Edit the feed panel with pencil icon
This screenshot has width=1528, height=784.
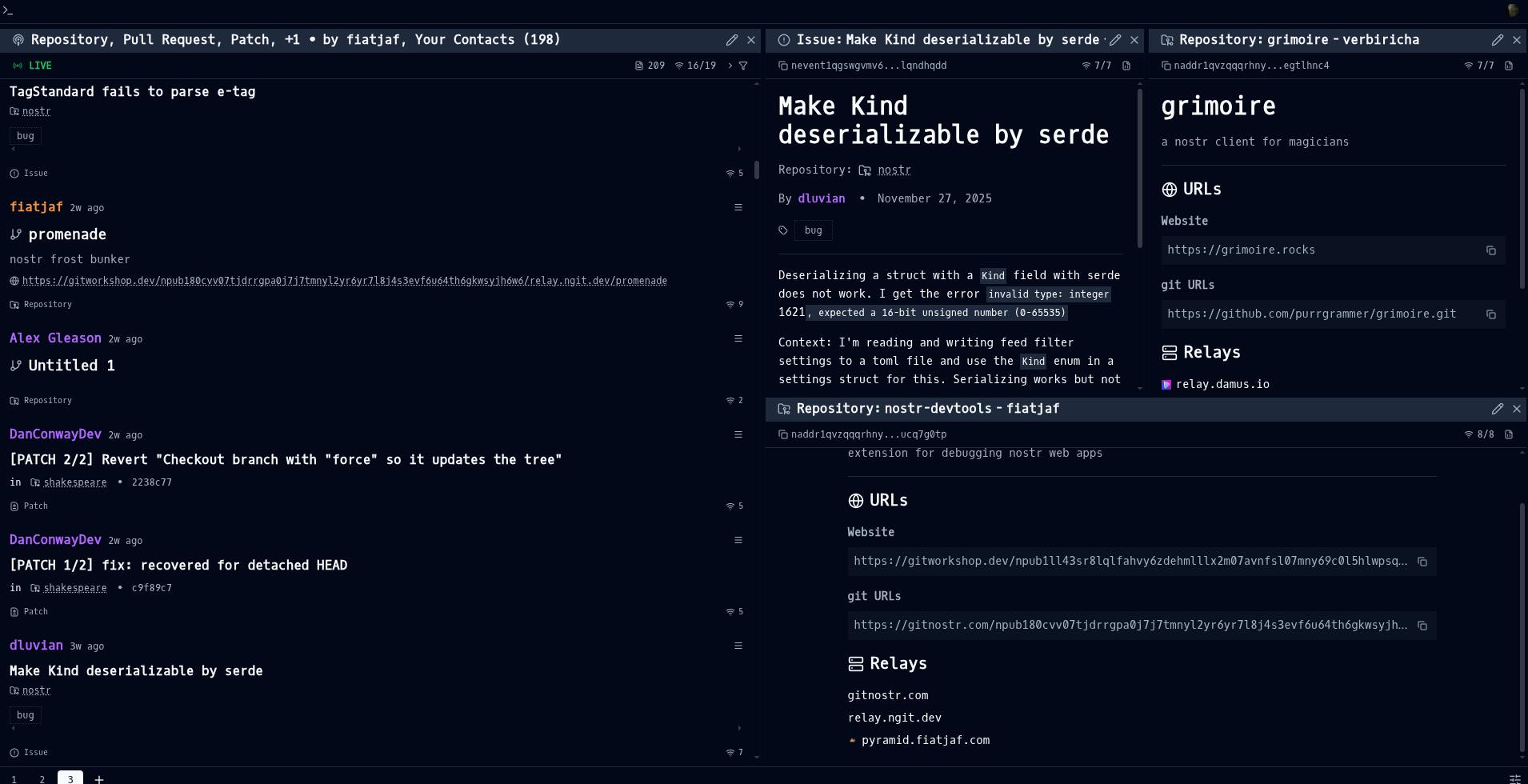pyautogui.click(x=731, y=40)
